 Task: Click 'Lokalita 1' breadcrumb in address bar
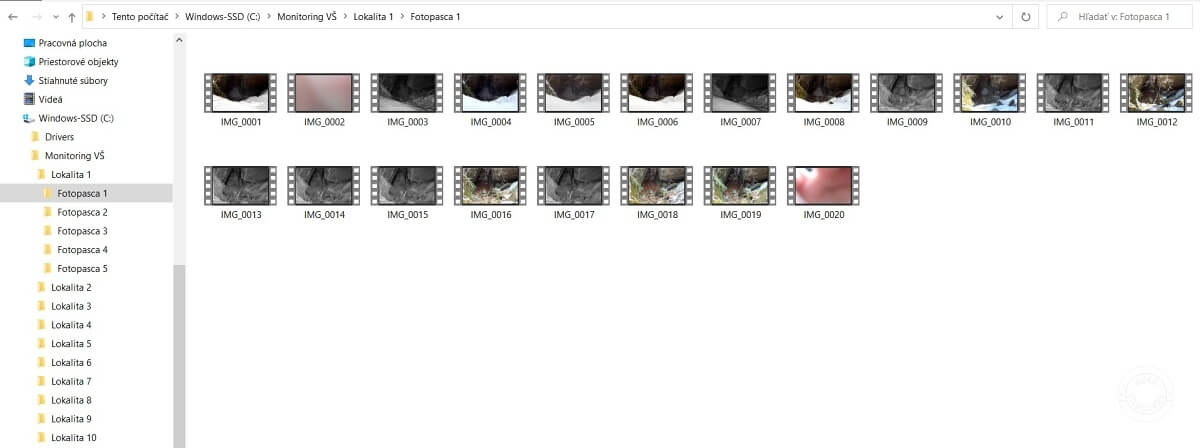coord(376,17)
